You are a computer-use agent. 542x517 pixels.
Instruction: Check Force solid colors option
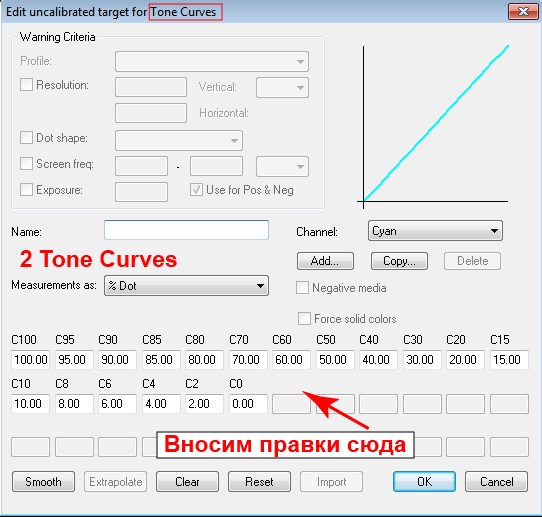(304, 318)
